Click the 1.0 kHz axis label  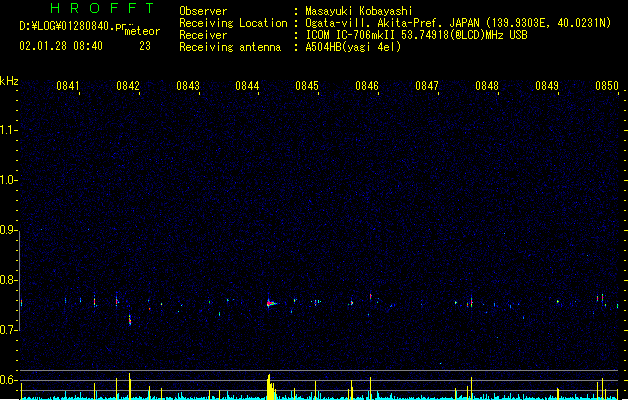(x=8, y=180)
